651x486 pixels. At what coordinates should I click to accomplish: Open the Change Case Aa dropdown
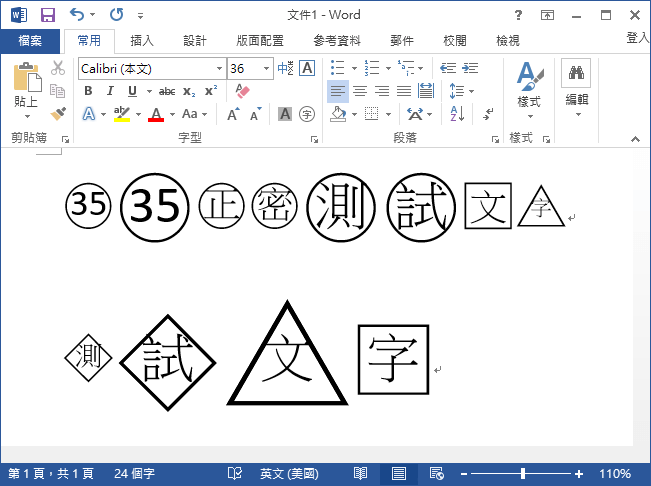click(194, 114)
